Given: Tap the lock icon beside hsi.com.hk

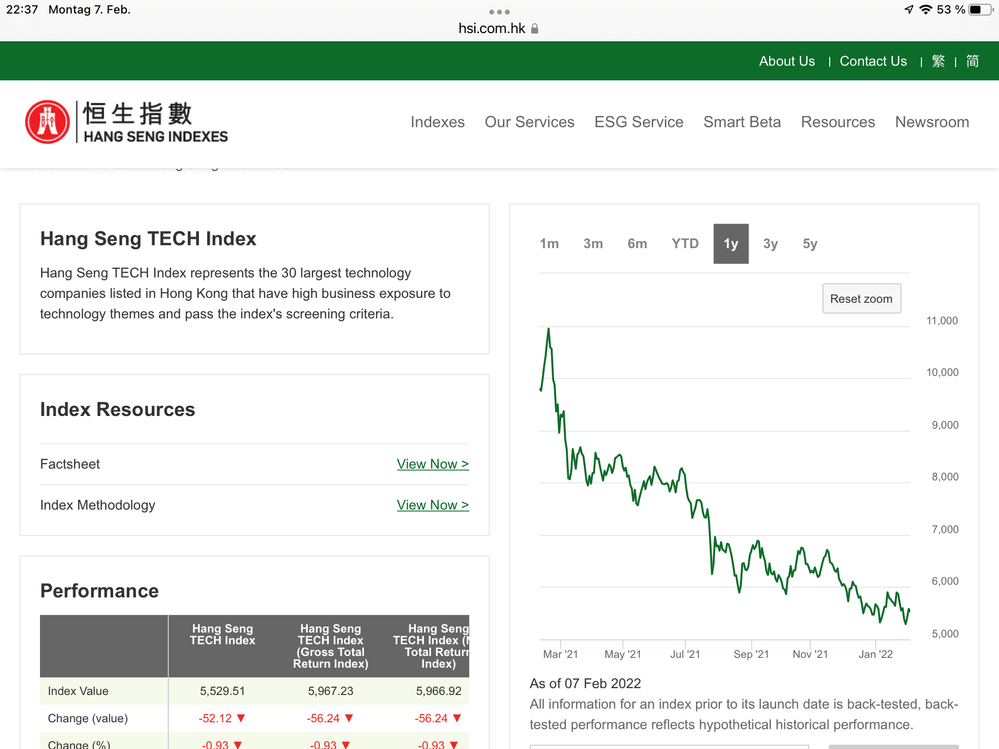Looking at the screenshot, I should [x=535, y=29].
